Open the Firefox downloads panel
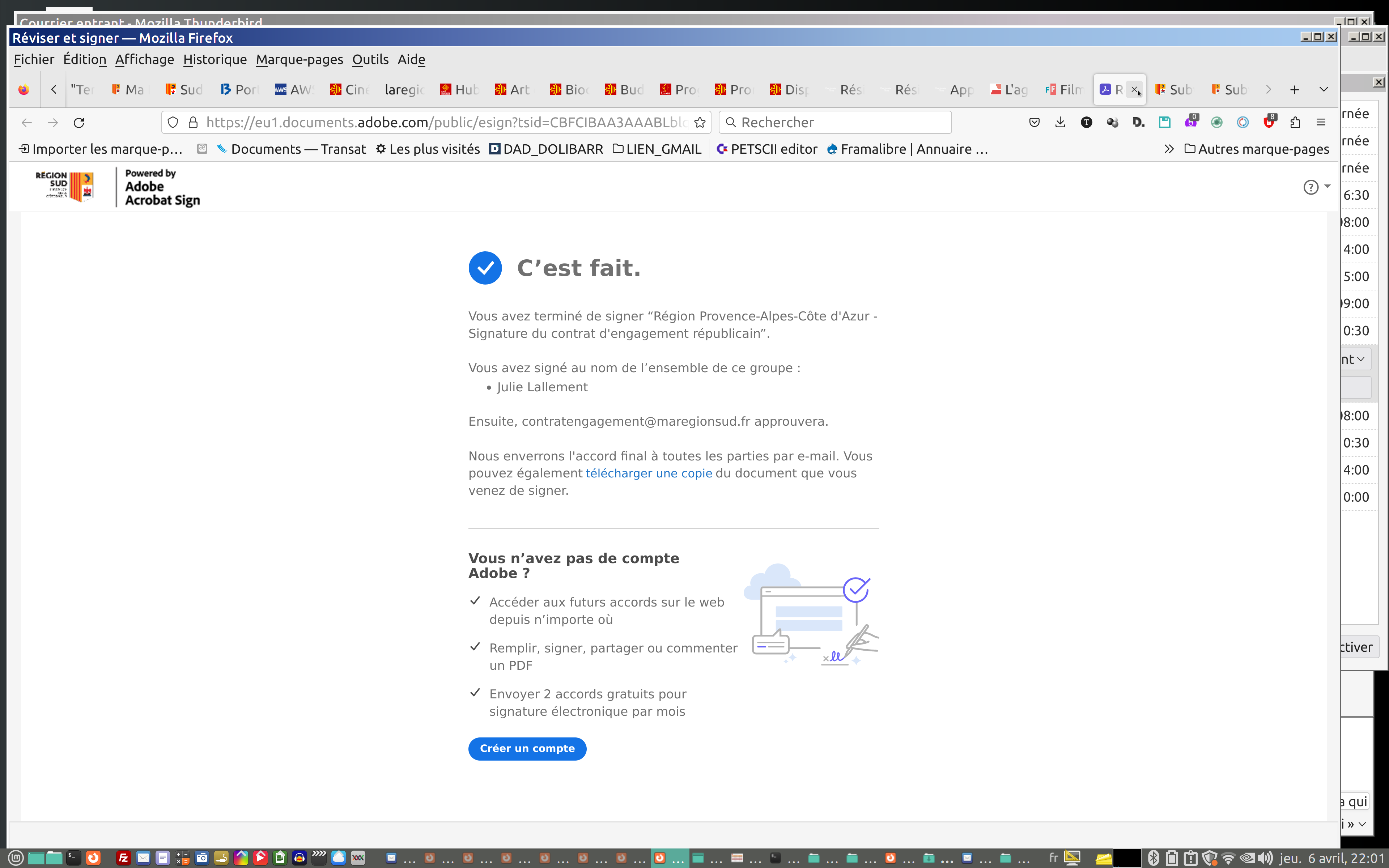 (1060, 122)
